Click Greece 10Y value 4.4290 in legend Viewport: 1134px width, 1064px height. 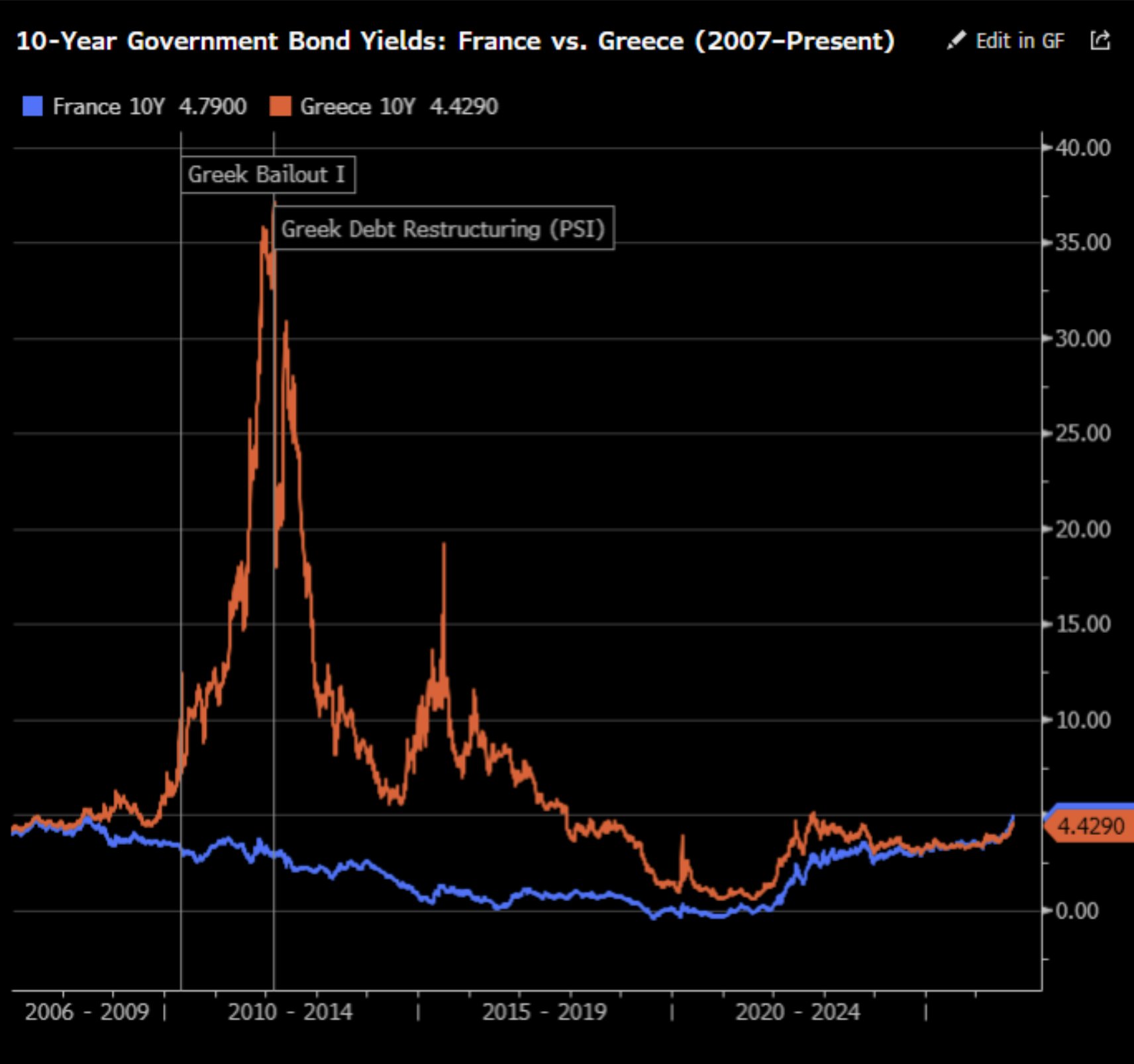point(464,107)
